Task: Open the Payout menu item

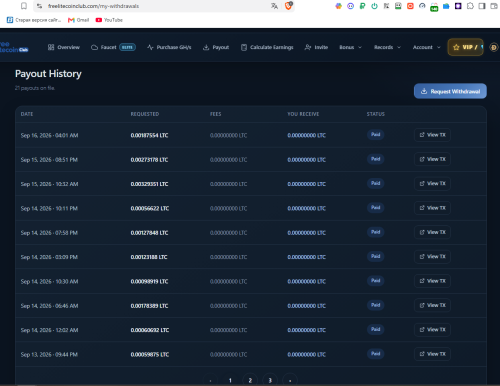Action: (216, 47)
